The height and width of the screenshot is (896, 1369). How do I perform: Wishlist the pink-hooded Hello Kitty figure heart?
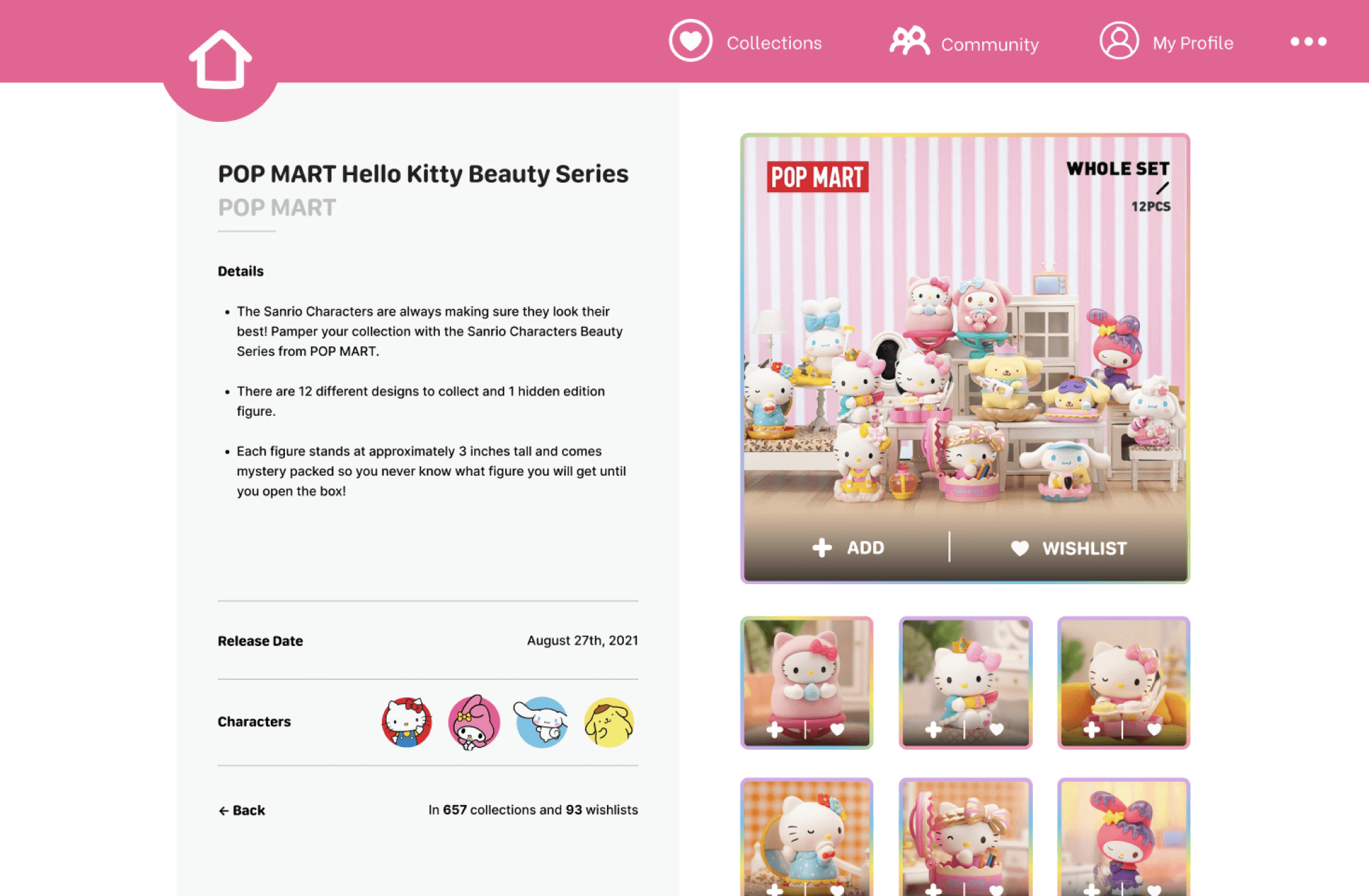click(837, 729)
